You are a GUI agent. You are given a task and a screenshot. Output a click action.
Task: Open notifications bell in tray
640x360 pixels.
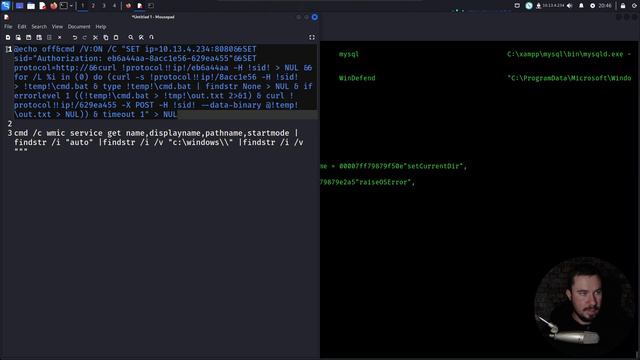tap(581, 6)
